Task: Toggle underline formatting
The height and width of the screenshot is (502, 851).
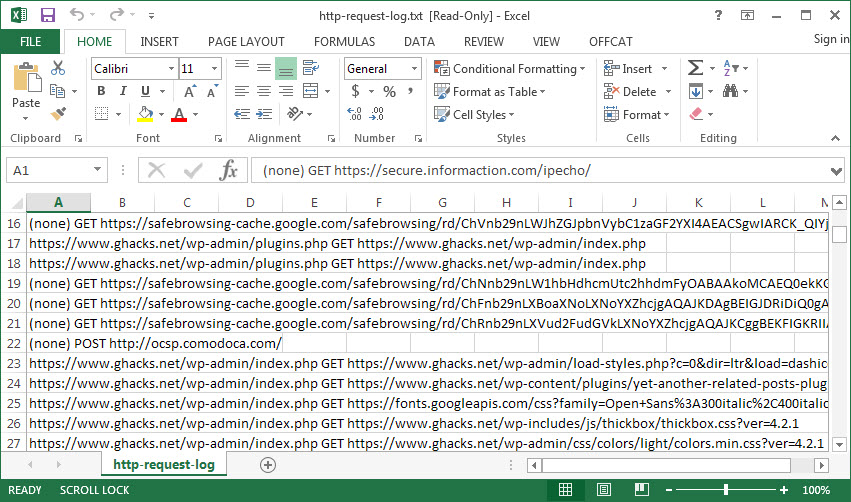Action: pos(145,91)
